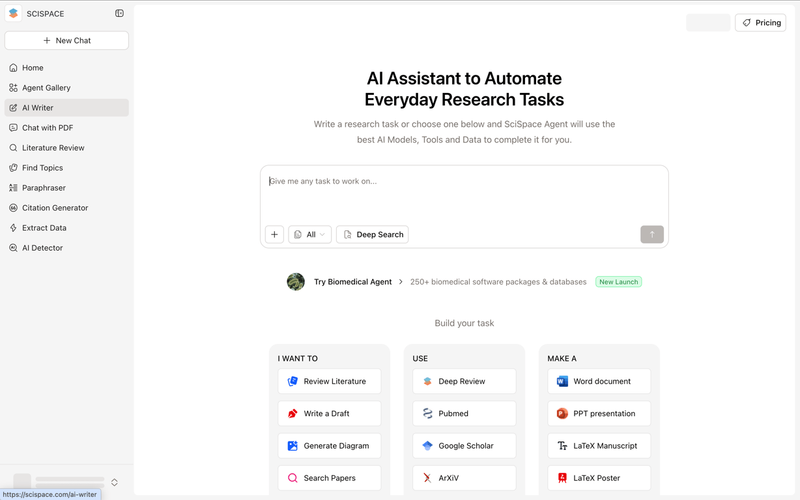Click the LaTeX Poster icon

click(x=562, y=478)
